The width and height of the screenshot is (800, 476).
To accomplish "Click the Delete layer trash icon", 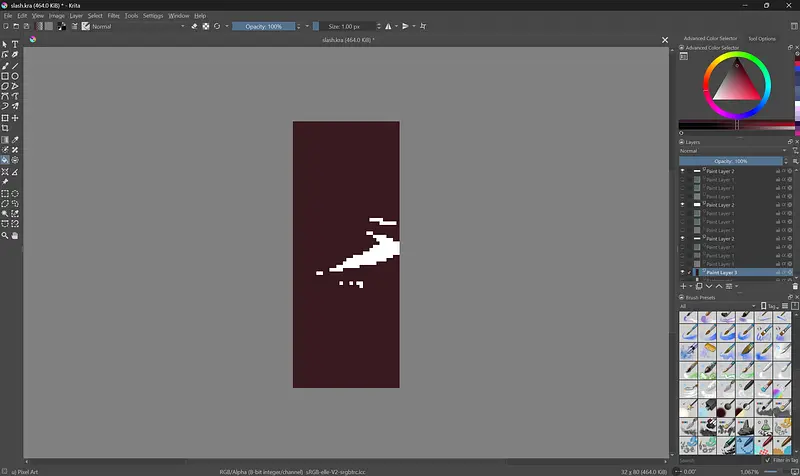I will (795, 286).
